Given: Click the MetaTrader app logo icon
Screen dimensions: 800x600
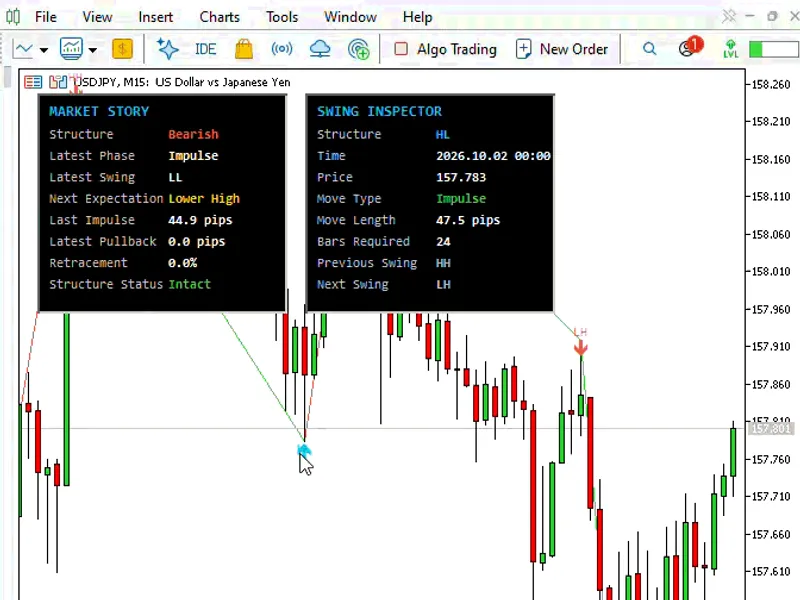Looking at the screenshot, I should (13, 17).
